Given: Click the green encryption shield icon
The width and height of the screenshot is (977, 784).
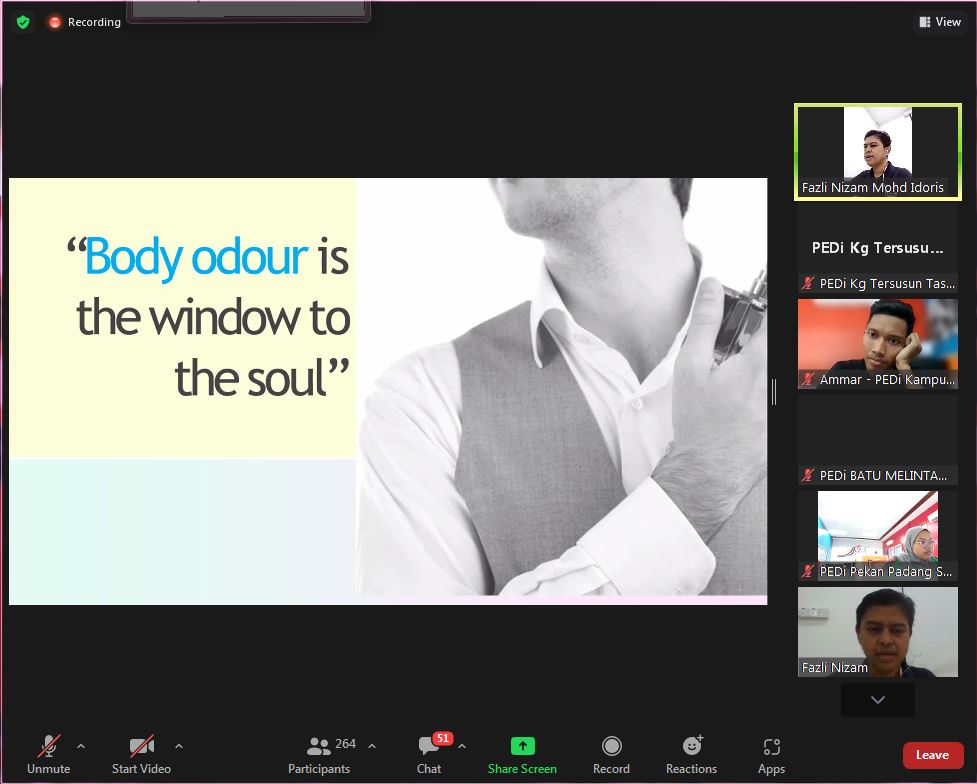Looking at the screenshot, I should pos(23,22).
